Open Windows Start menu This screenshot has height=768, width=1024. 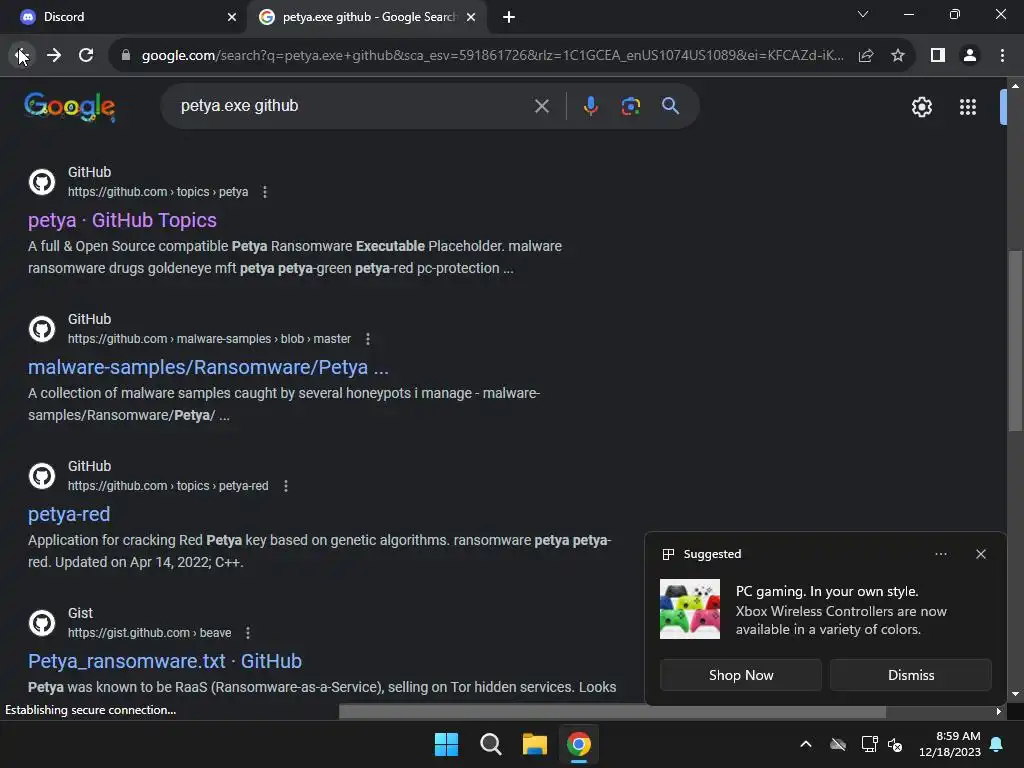447,744
